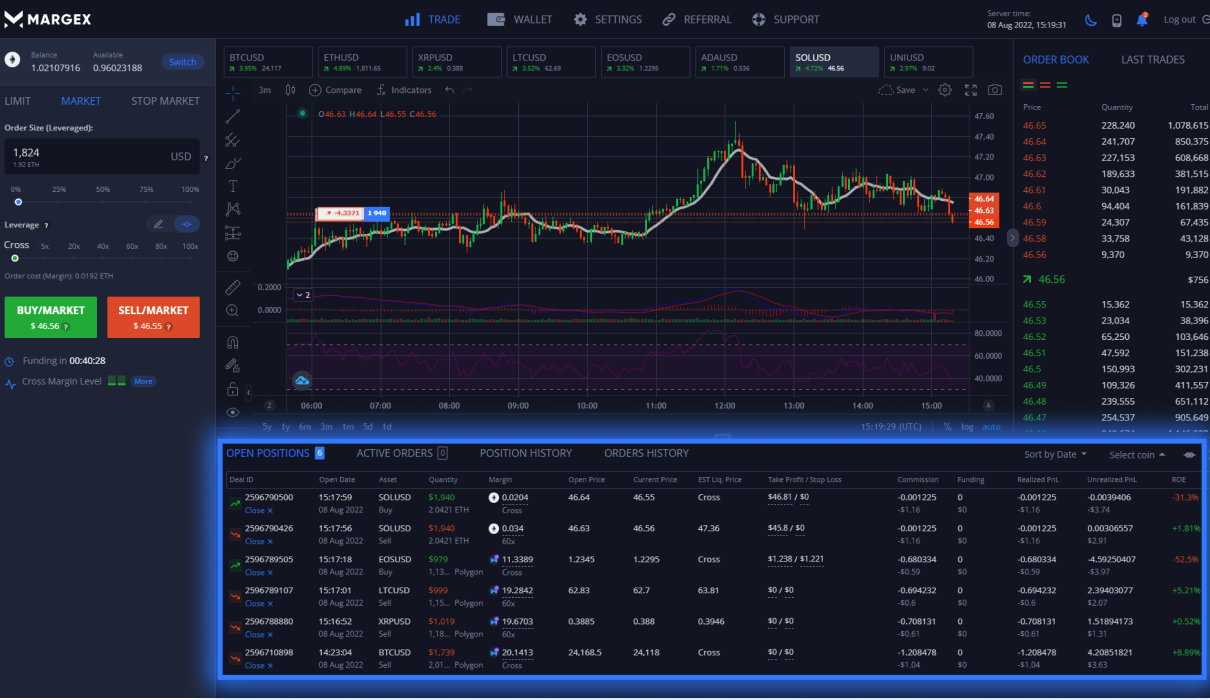Open the SETTINGS menu
Image resolution: width=1210 pixels, height=700 pixels.
click(608, 19)
